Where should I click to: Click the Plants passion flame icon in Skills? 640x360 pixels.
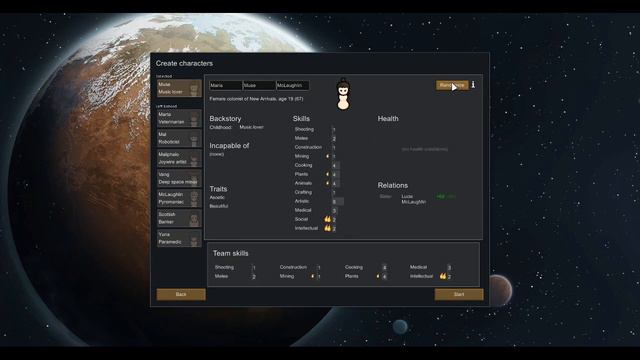click(x=327, y=174)
